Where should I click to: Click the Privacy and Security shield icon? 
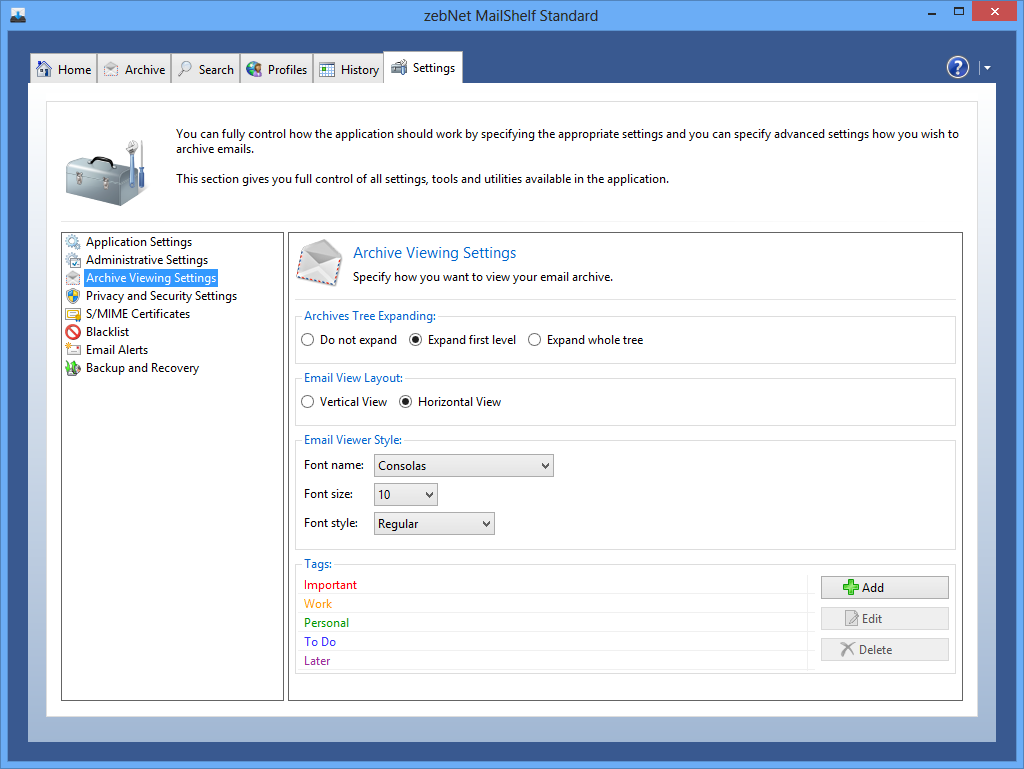73,296
